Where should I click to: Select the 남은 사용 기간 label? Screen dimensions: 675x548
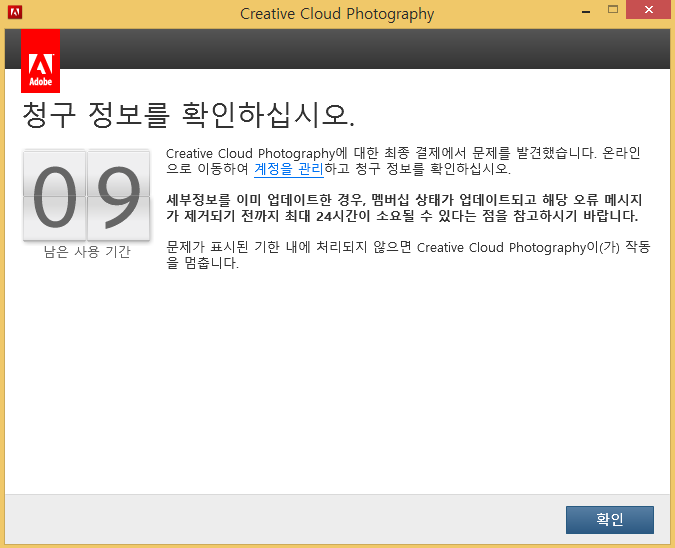click(87, 252)
